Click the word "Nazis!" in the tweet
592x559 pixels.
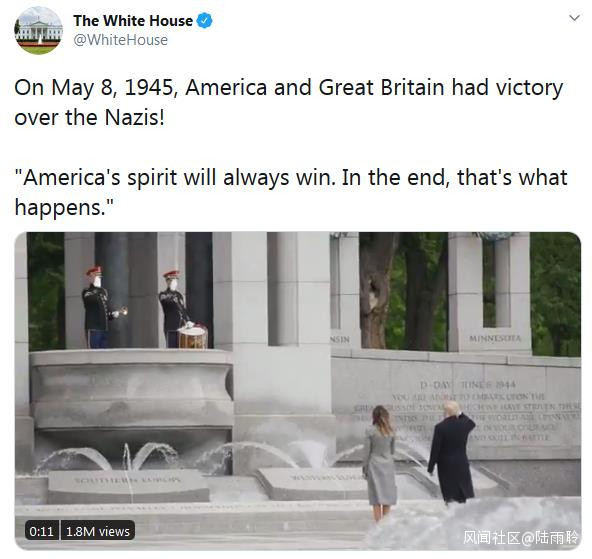click(134, 117)
